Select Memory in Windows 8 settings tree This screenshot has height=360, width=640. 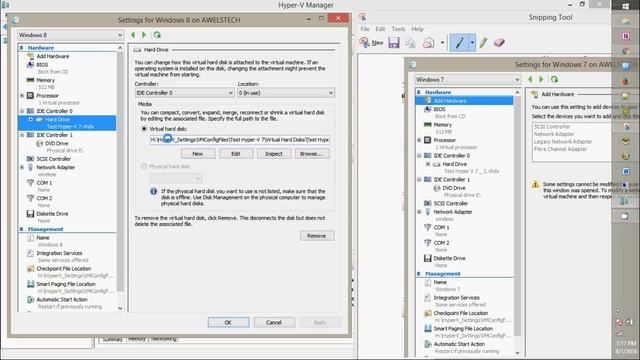pyautogui.click(x=45, y=80)
